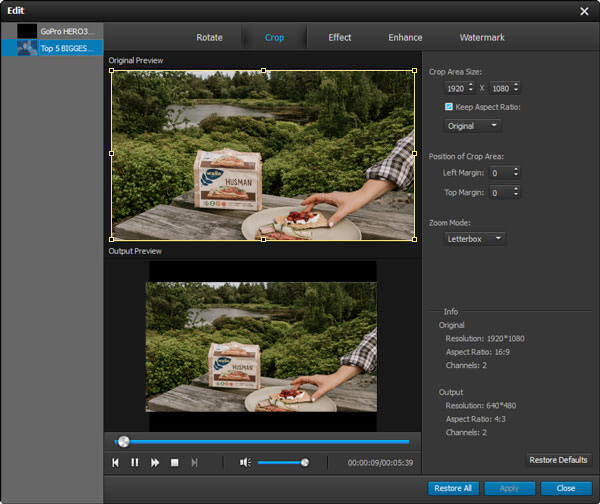Image resolution: width=600 pixels, height=504 pixels.
Task: Click Aspect Ratio 4:3 info text
Action: (x=476, y=419)
